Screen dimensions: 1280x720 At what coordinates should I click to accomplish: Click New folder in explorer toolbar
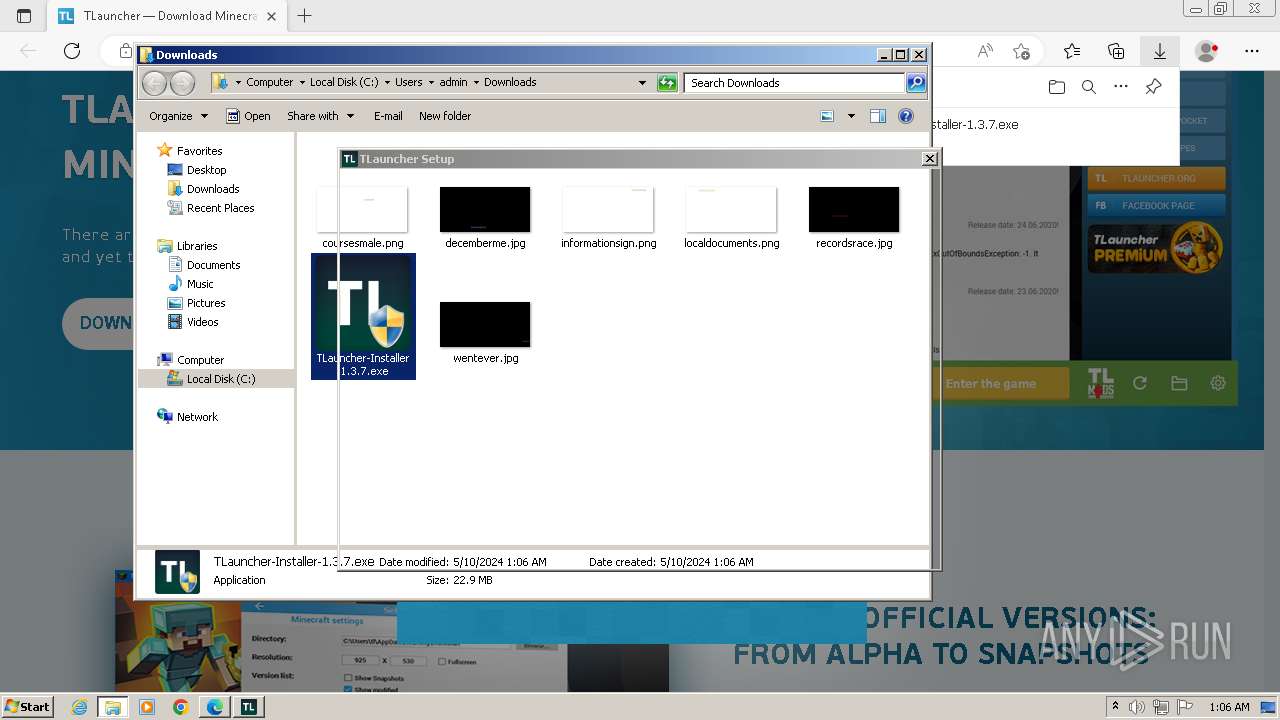pos(445,116)
